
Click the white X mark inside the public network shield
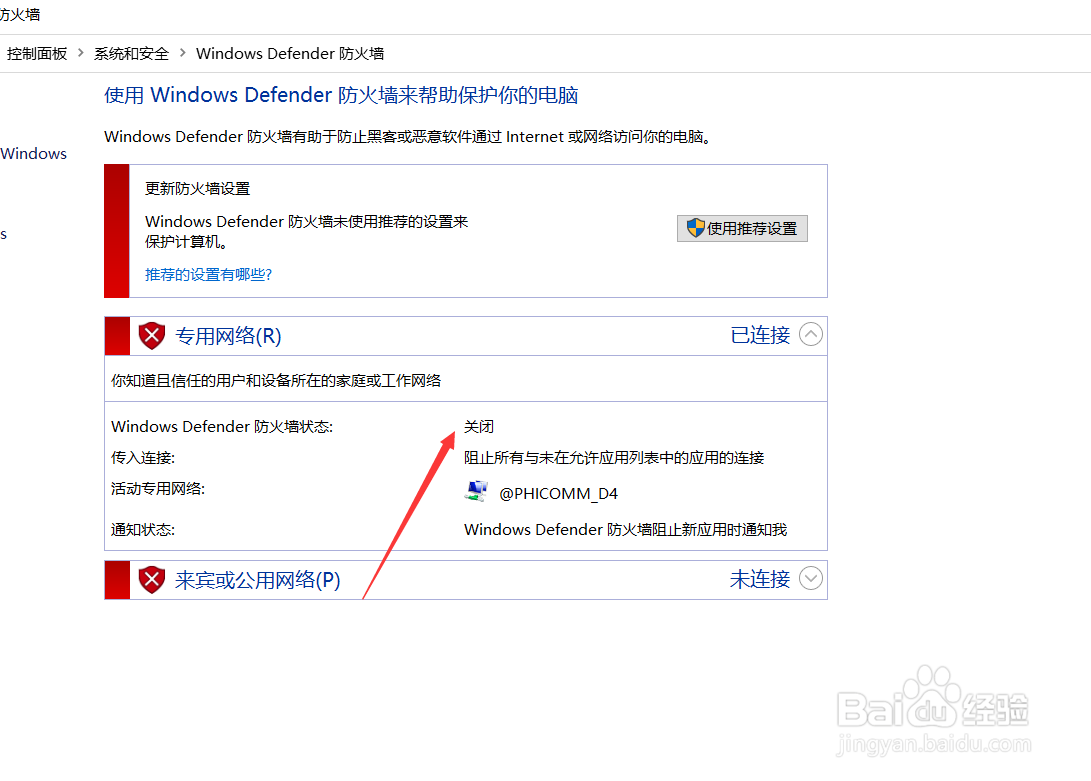tap(151, 579)
